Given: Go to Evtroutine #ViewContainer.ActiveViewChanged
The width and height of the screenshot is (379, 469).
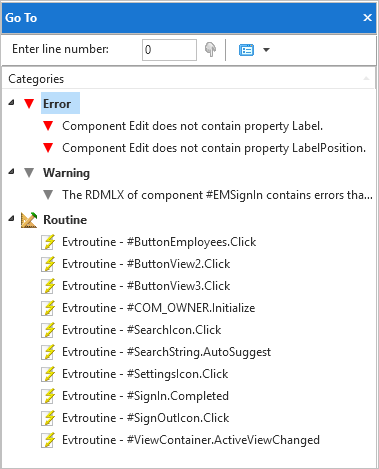Looking at the screenshot, I should (x=191, y=440).
